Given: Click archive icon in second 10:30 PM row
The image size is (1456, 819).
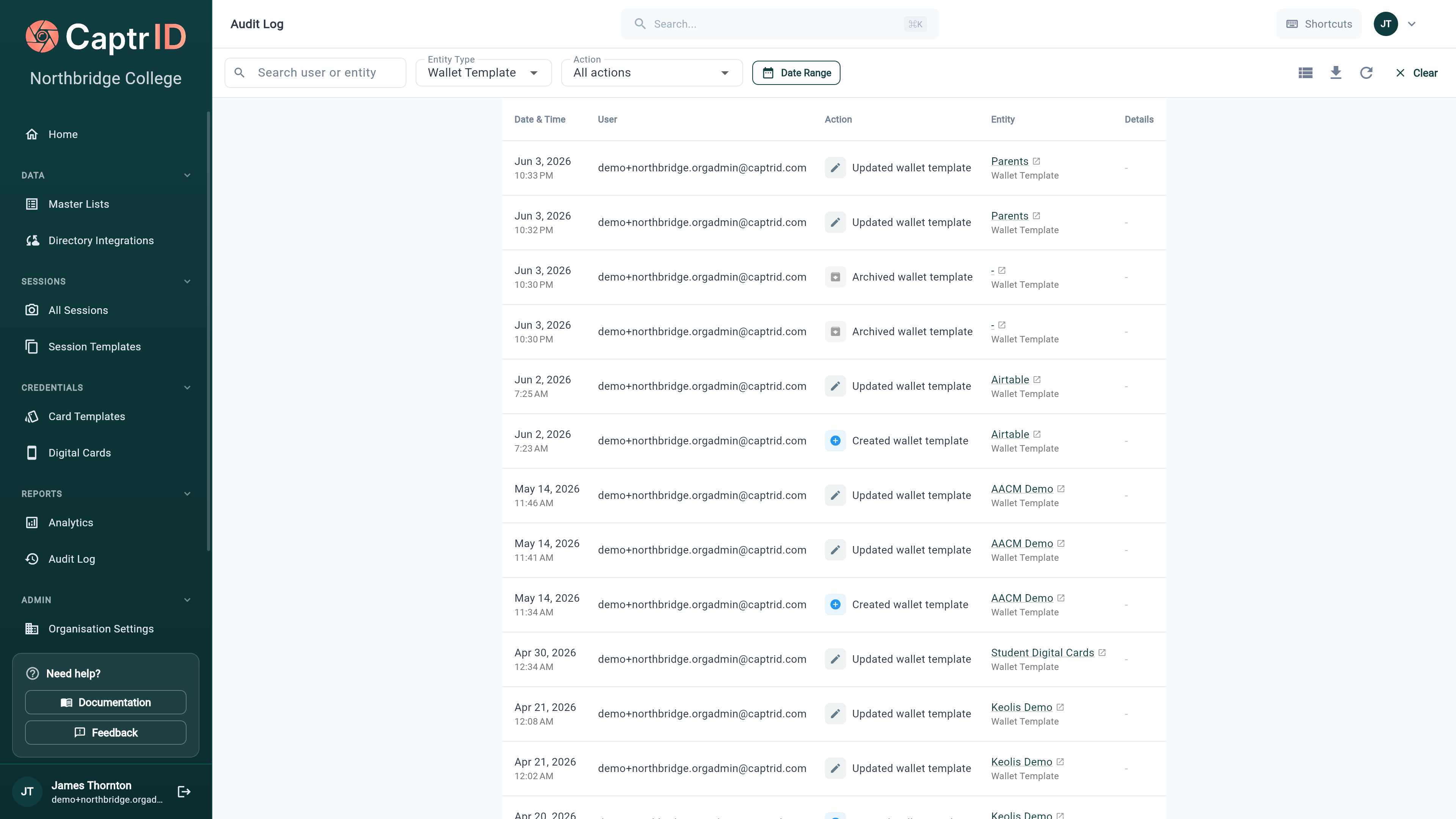Looking at the screenshot, I should (835, 332).
